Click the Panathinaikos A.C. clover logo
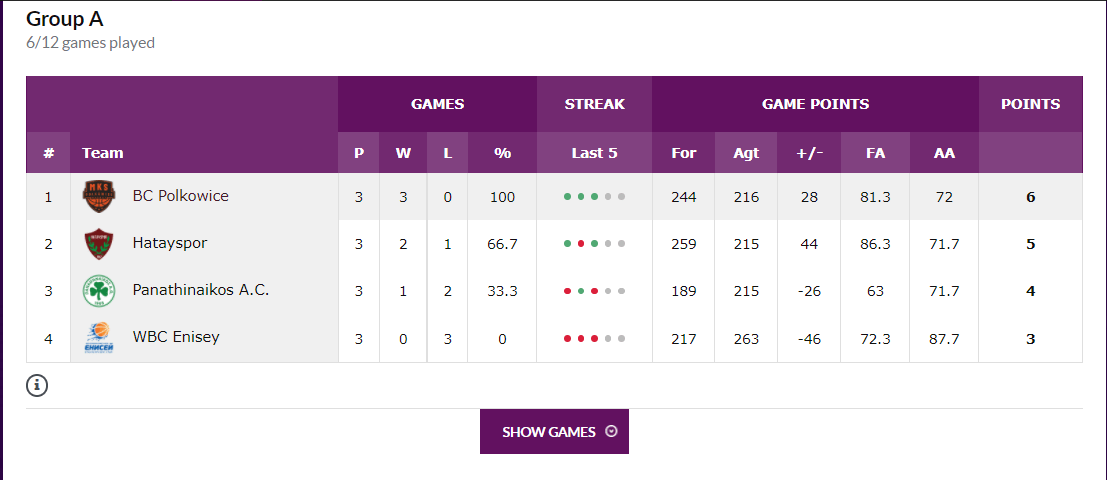1107x480 pixels. coord(98,291)
